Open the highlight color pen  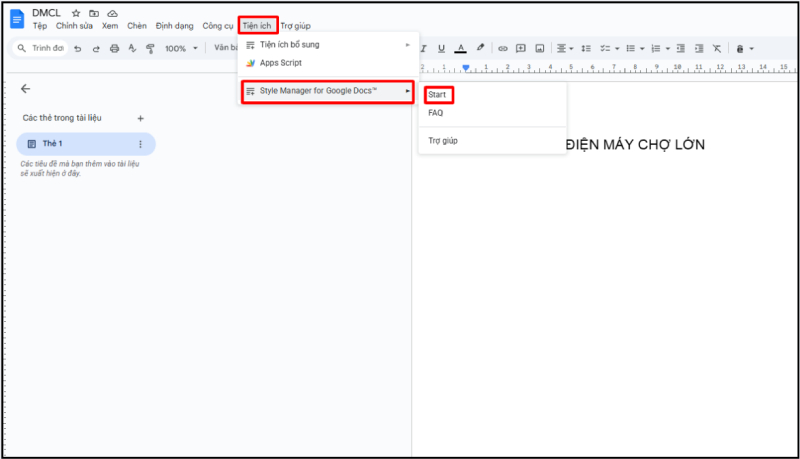[x=480, y=48]
